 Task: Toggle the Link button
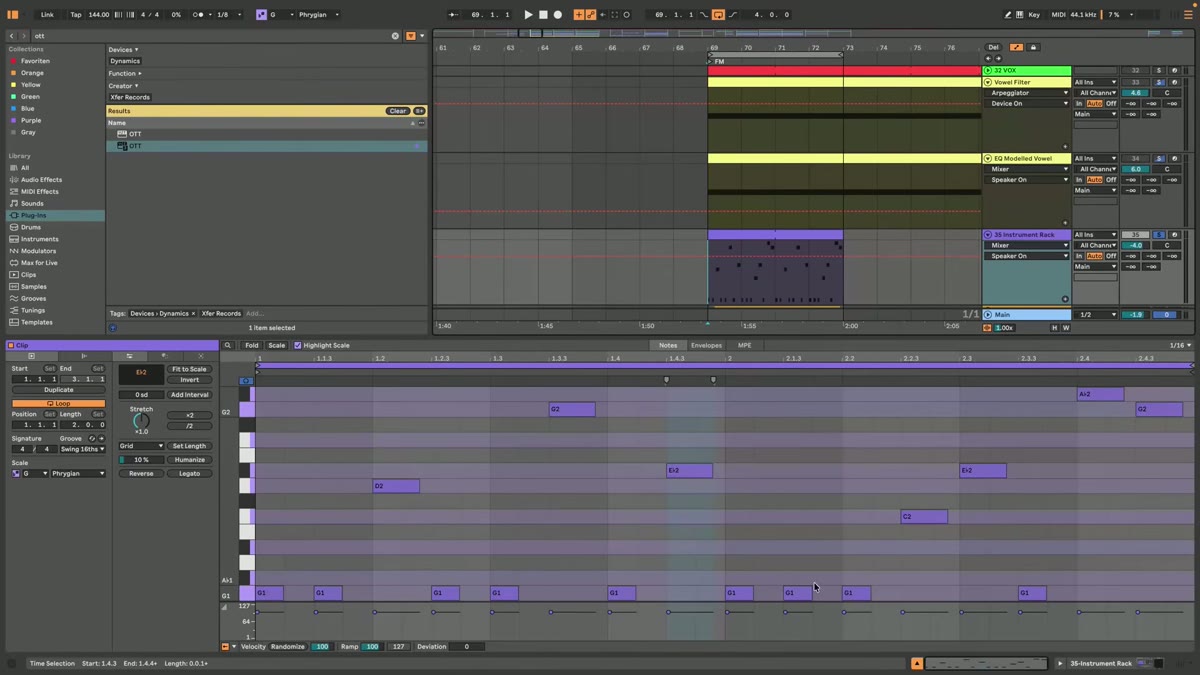47,15
